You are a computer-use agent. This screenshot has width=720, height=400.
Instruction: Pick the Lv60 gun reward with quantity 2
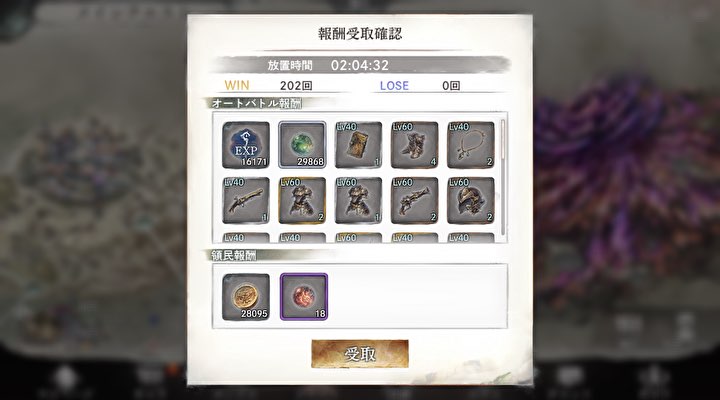pos(414,201)
